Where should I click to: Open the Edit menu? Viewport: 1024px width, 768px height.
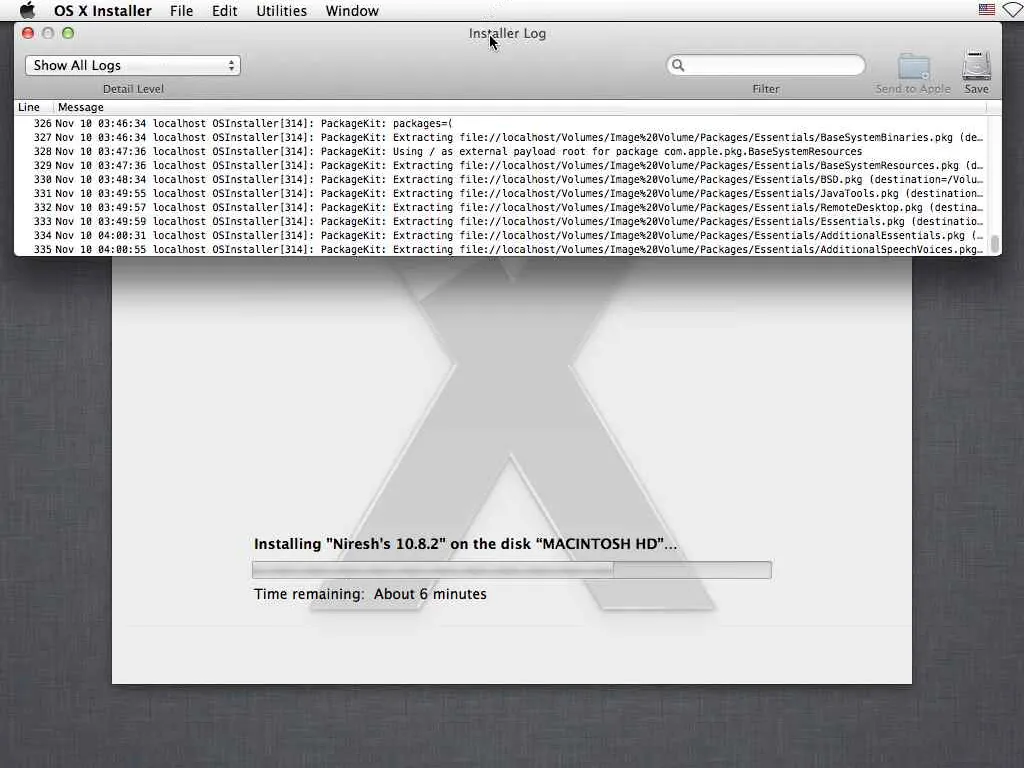[x=225, y=11]
